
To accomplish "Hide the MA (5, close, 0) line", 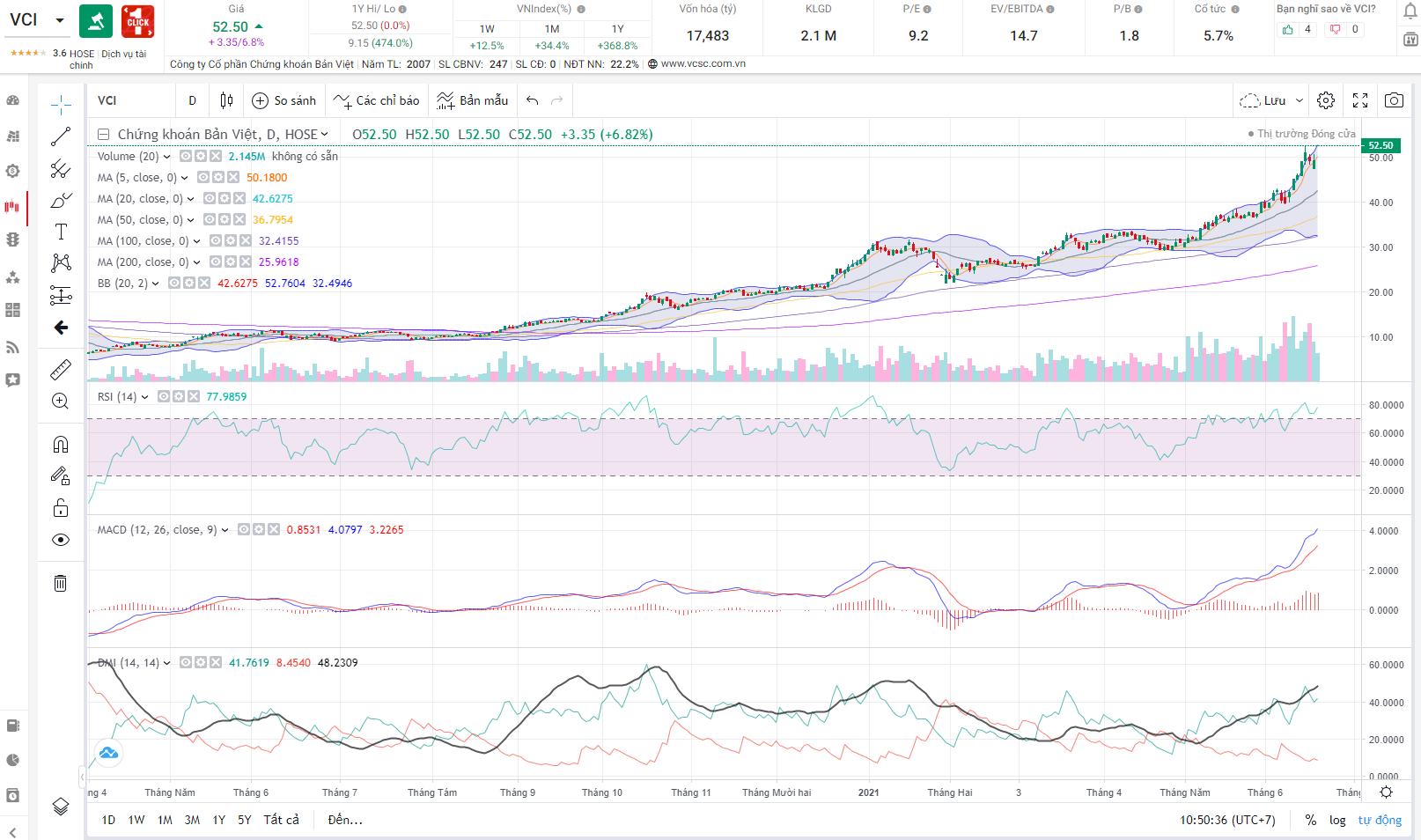I will pos(203,177).
